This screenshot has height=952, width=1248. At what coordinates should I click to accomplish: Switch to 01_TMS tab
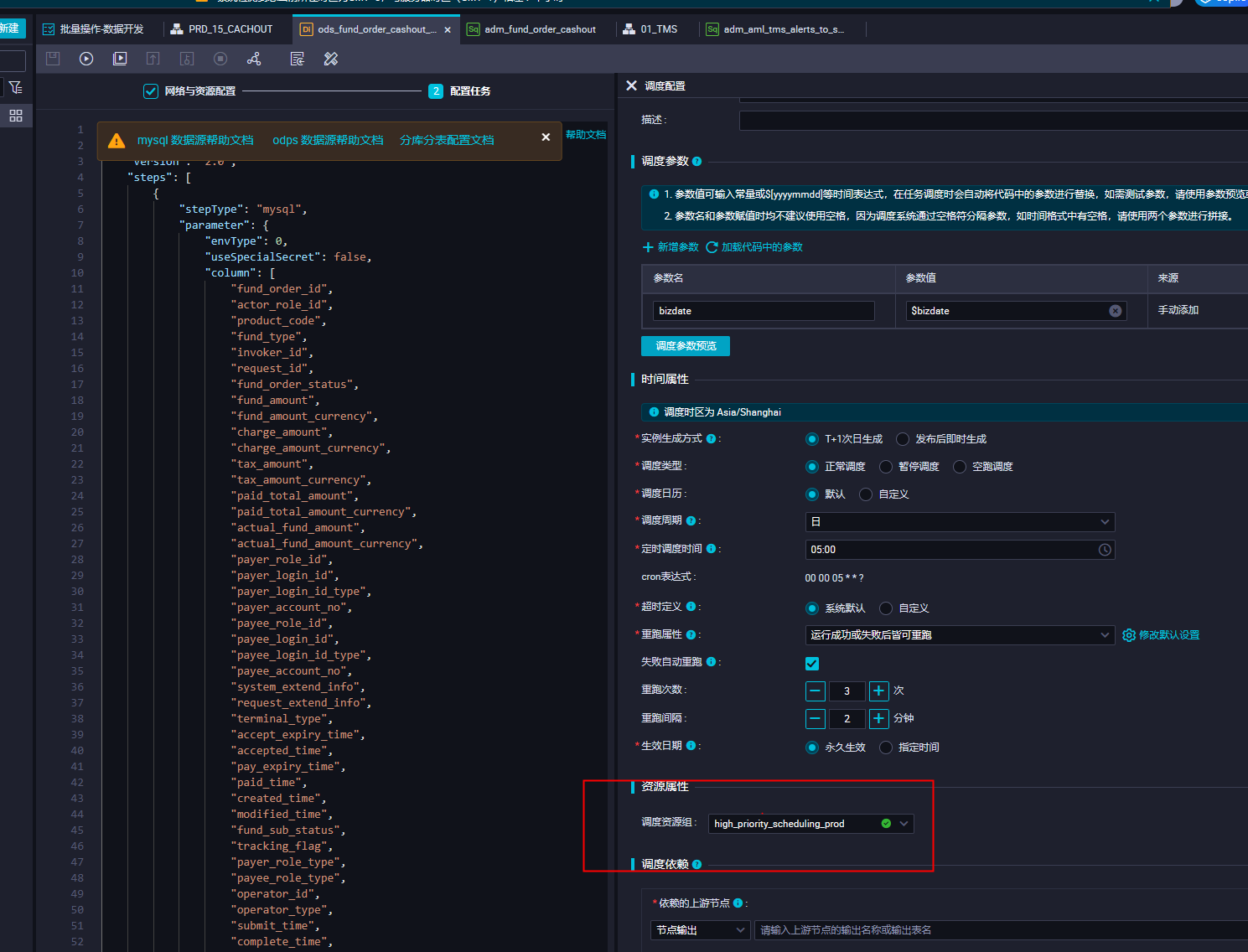650,29
